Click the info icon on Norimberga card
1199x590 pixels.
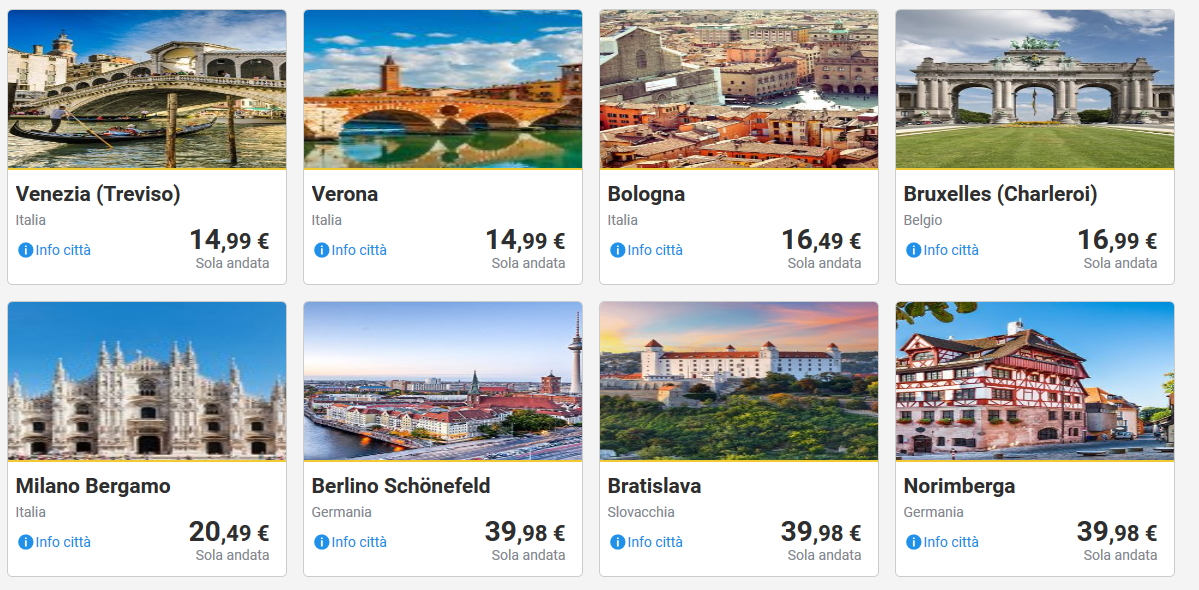(913, 542)
